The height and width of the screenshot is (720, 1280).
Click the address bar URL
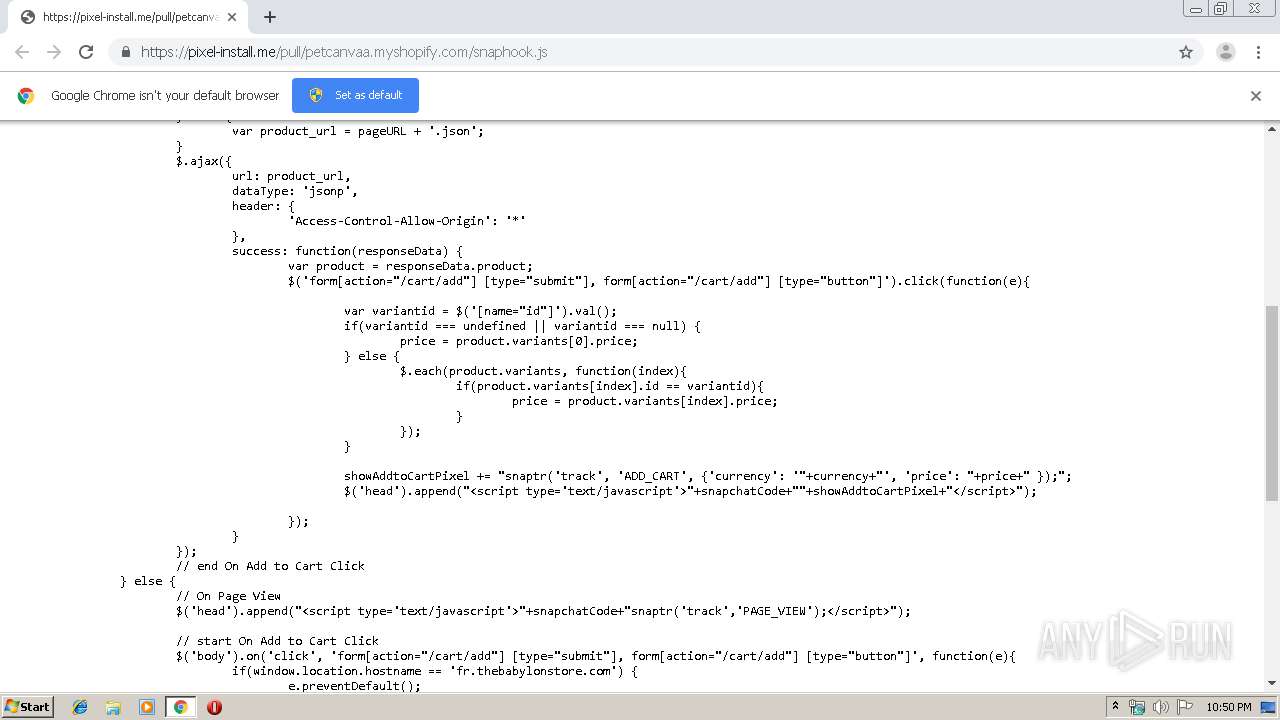tap(344, 52)
